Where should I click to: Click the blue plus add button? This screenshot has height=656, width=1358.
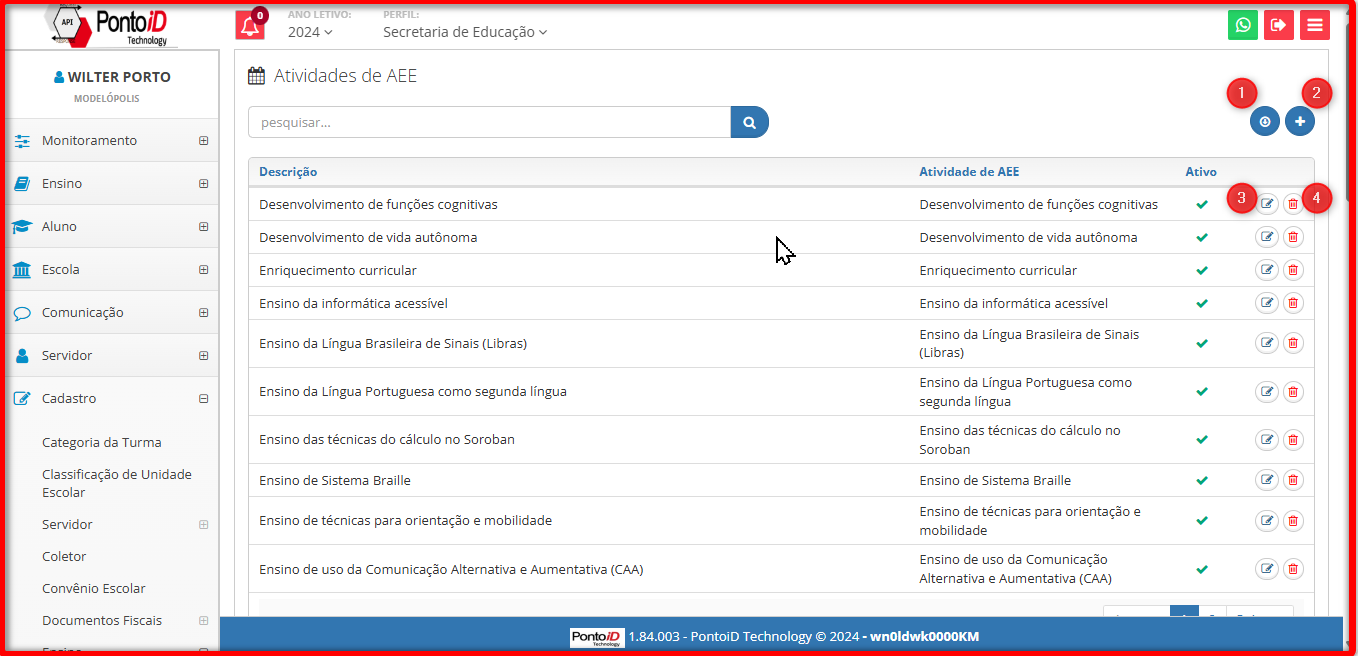tap(1300, 122)
